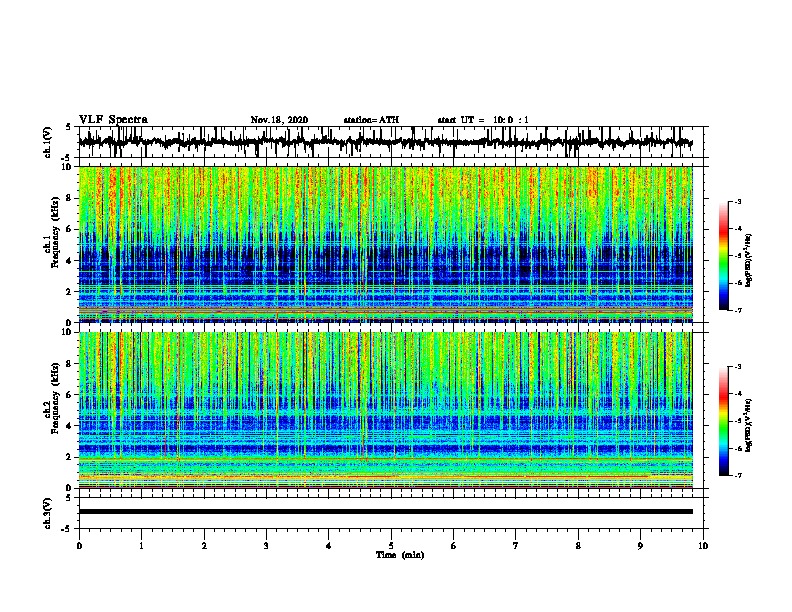Click the "-3" value on ch.2 colorbar
This screenshot has height=612, width=792.
pos(737,367)
